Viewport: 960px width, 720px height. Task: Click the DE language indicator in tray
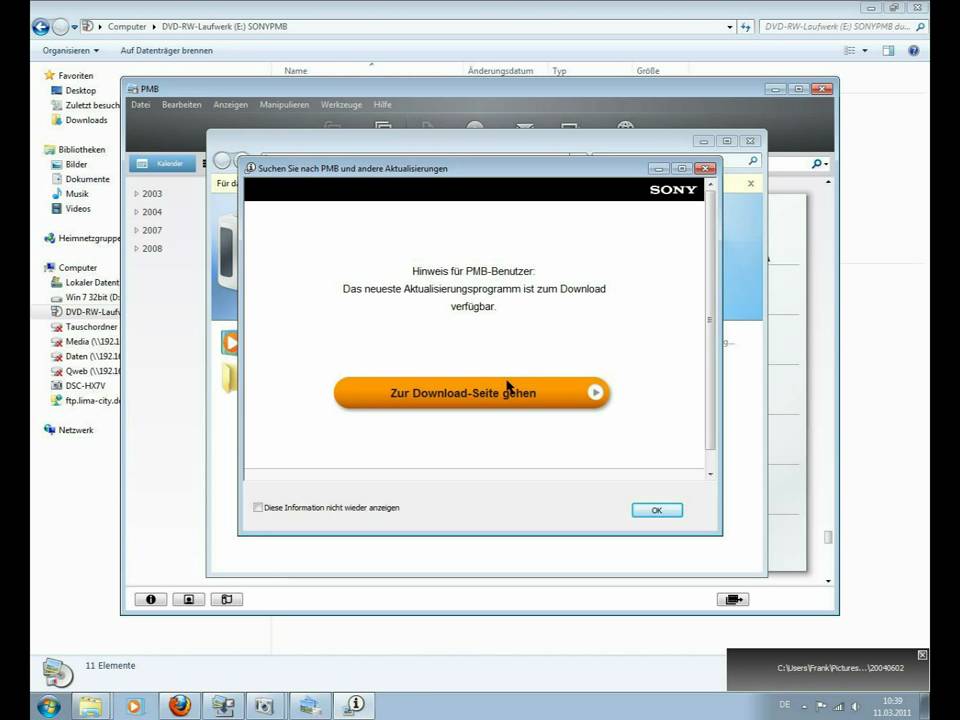pos(784,705)
